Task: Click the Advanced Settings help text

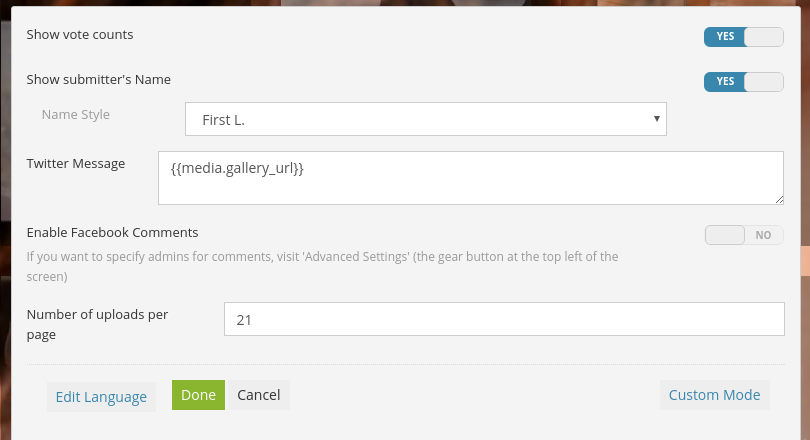Action: coord(322,266)
